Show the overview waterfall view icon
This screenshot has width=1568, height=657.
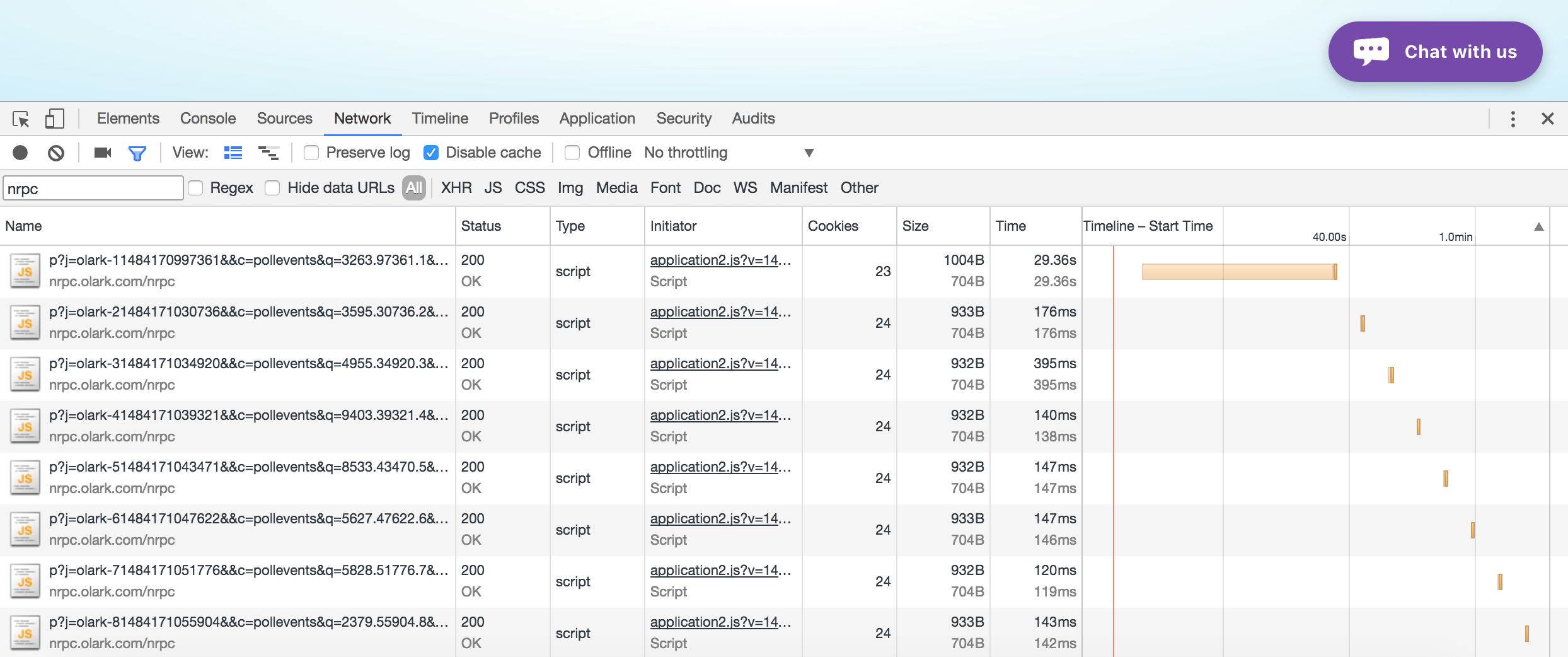[268, 153]
